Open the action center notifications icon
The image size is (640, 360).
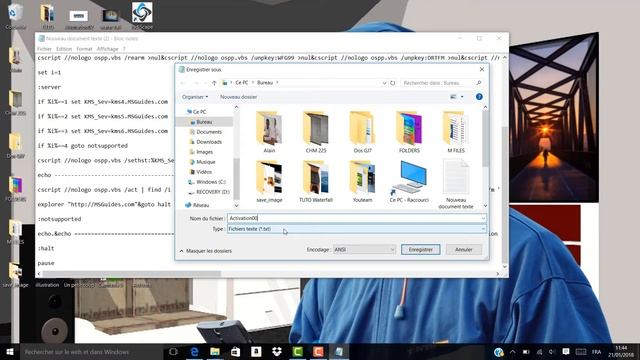coord(566,352)
